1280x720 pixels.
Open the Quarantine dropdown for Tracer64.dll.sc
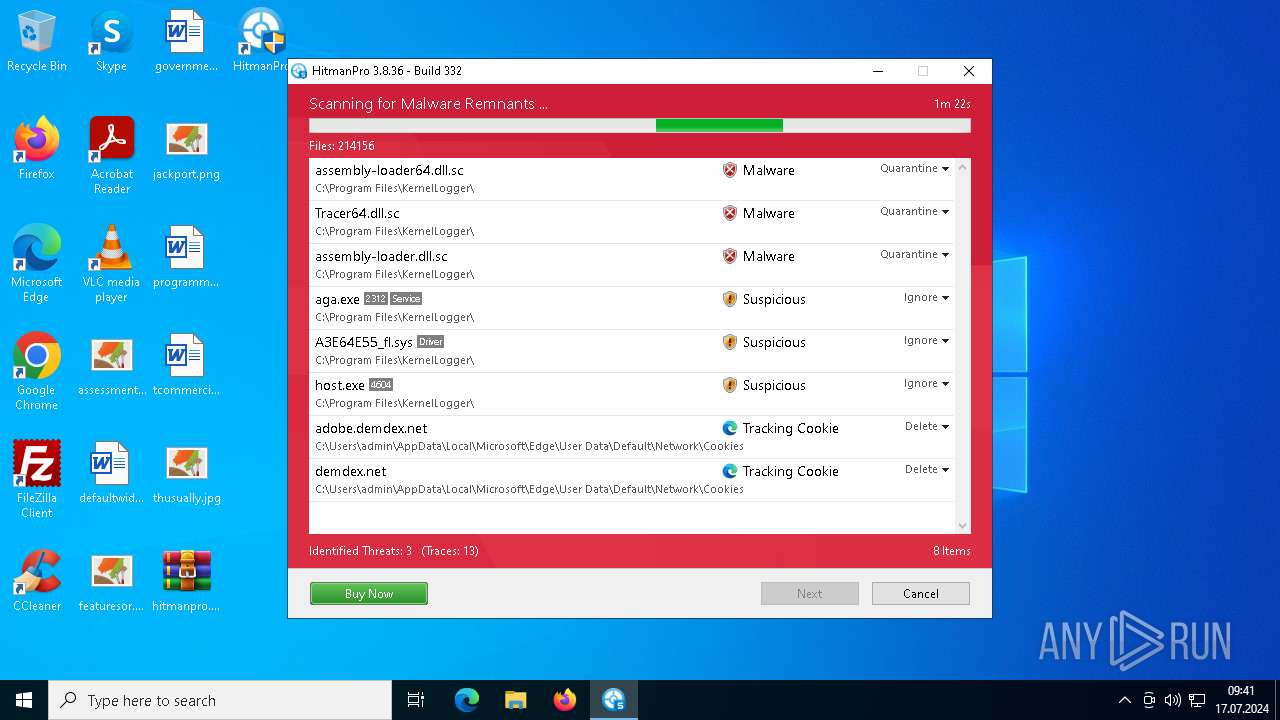click(x=914, y=212)
